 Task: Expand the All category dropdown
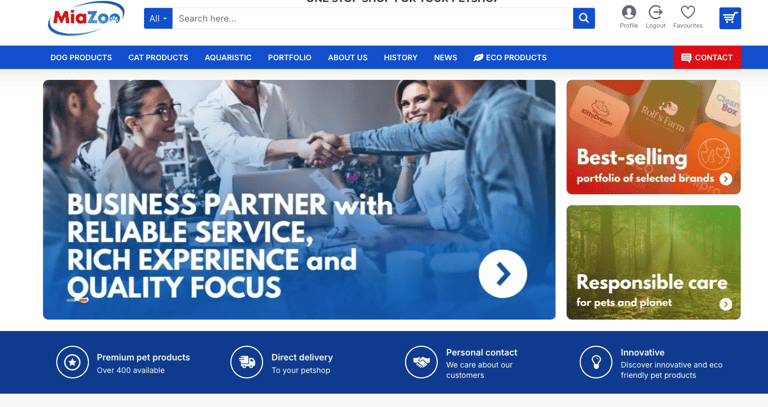click(158, 19)
